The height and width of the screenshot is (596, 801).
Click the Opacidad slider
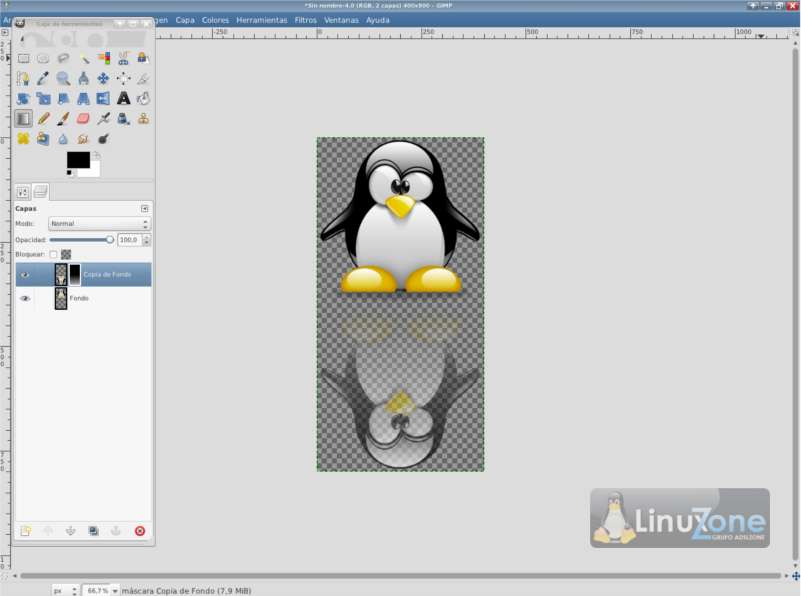[81, 240]
